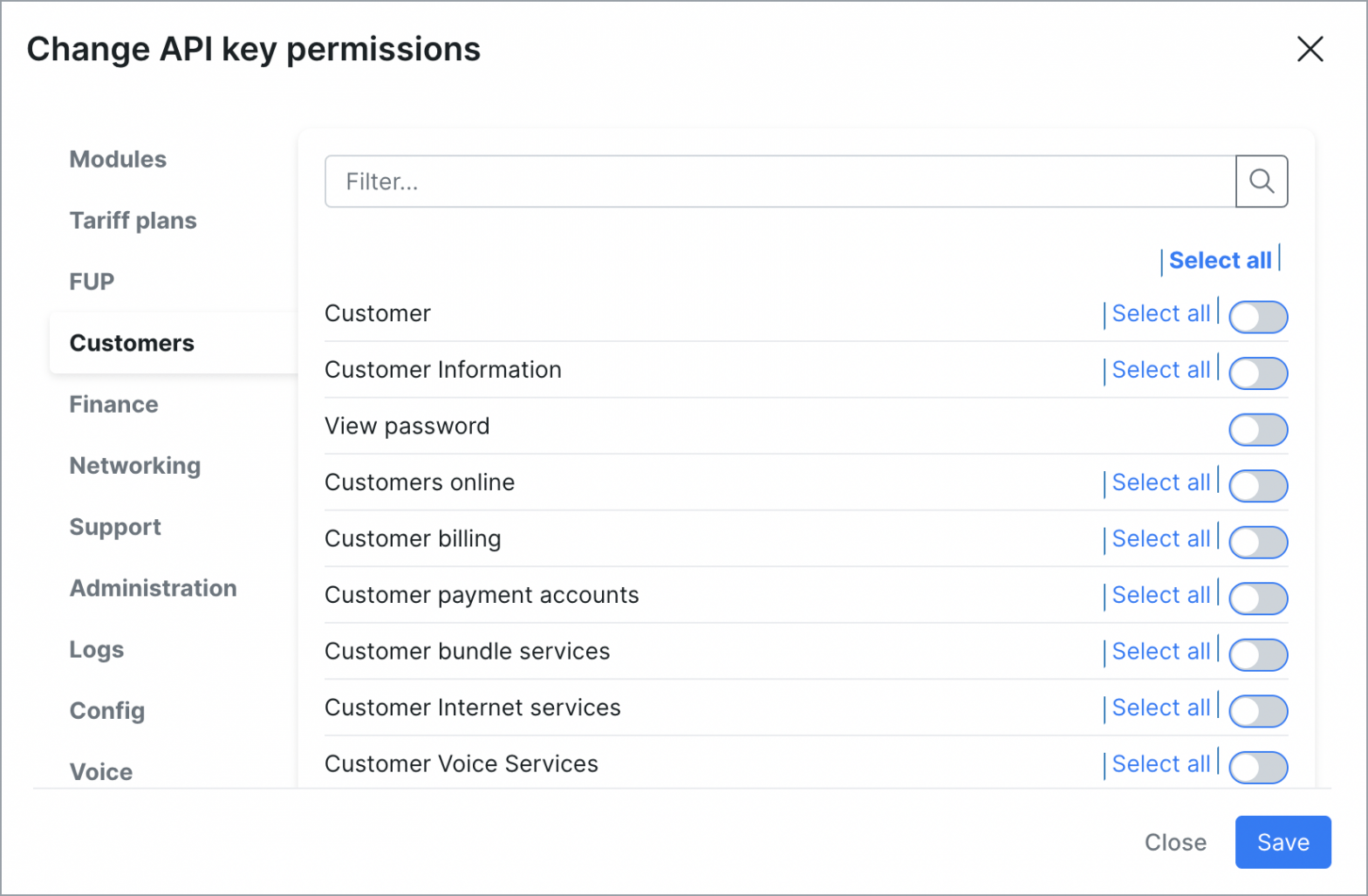
Task: Enable the Customer Internet services toggle
Action: pos(1258,711)
